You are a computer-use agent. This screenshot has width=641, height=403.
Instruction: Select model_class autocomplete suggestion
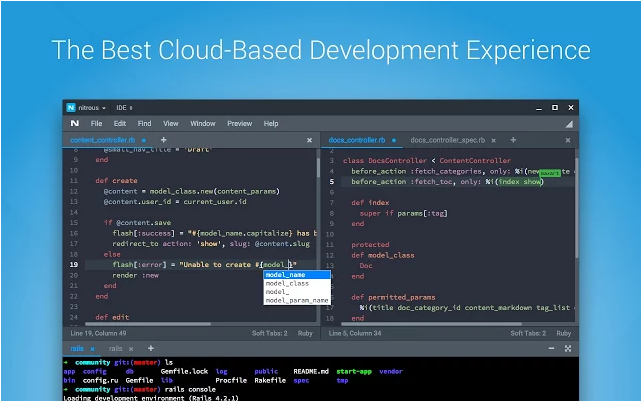pos(297,283)
